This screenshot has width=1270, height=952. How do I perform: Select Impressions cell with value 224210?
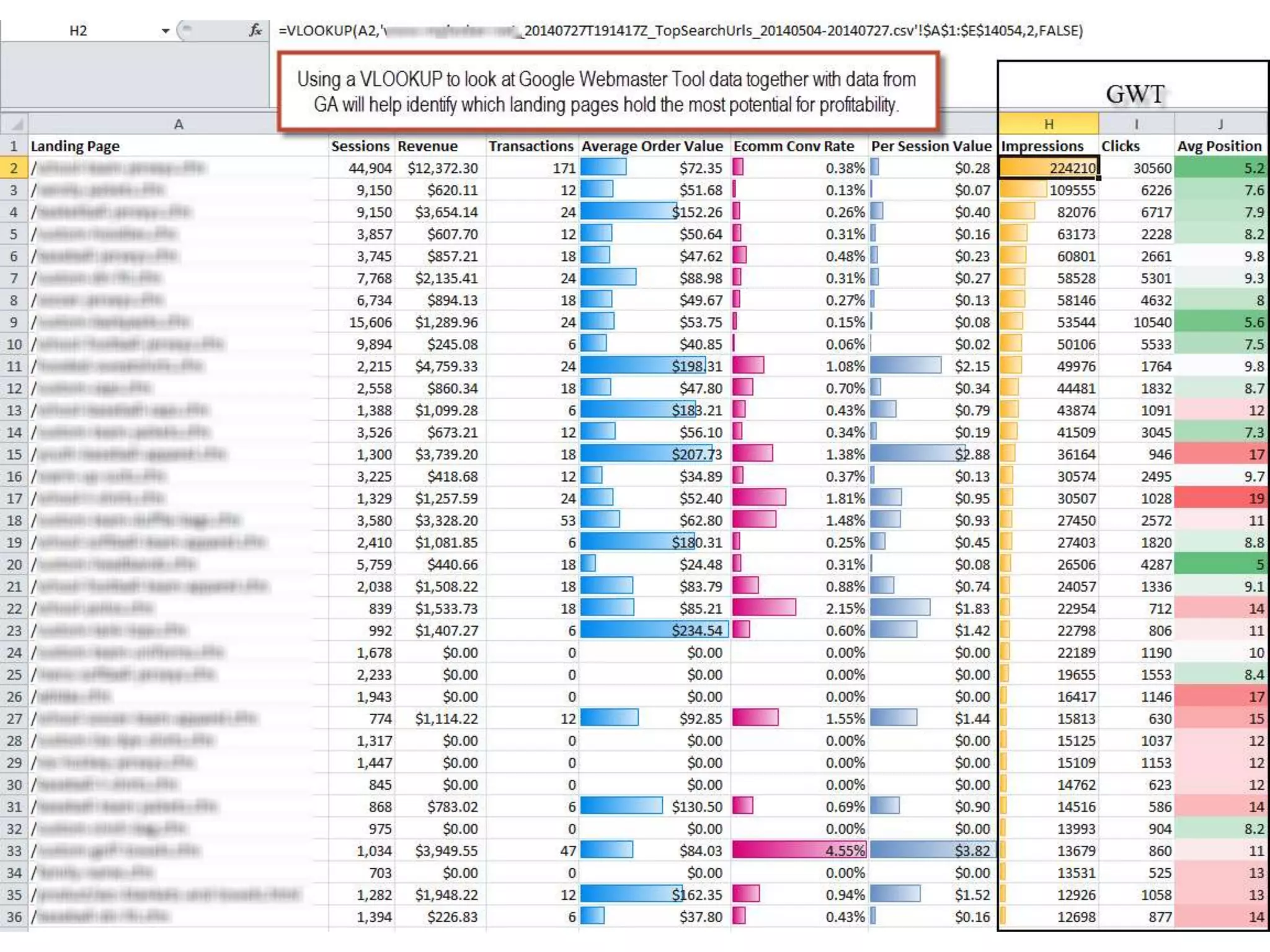click(x=1048, y=168)
